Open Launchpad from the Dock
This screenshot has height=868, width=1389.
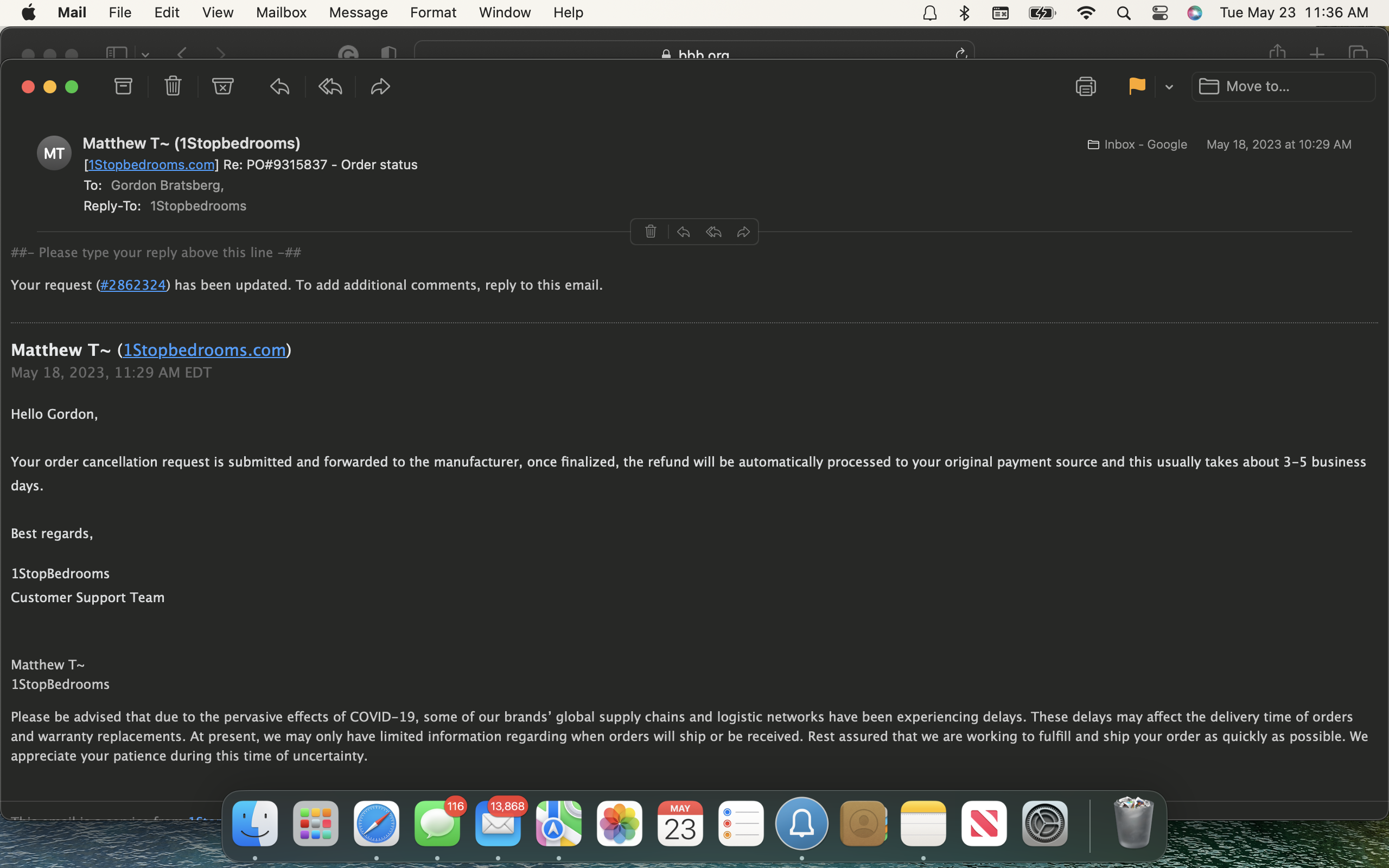(x=316, y=823)
